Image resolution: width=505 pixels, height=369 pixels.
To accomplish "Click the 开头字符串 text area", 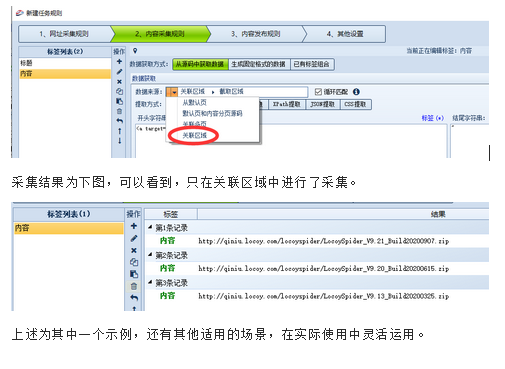I will pyautogui.click(x=291, y=140).
